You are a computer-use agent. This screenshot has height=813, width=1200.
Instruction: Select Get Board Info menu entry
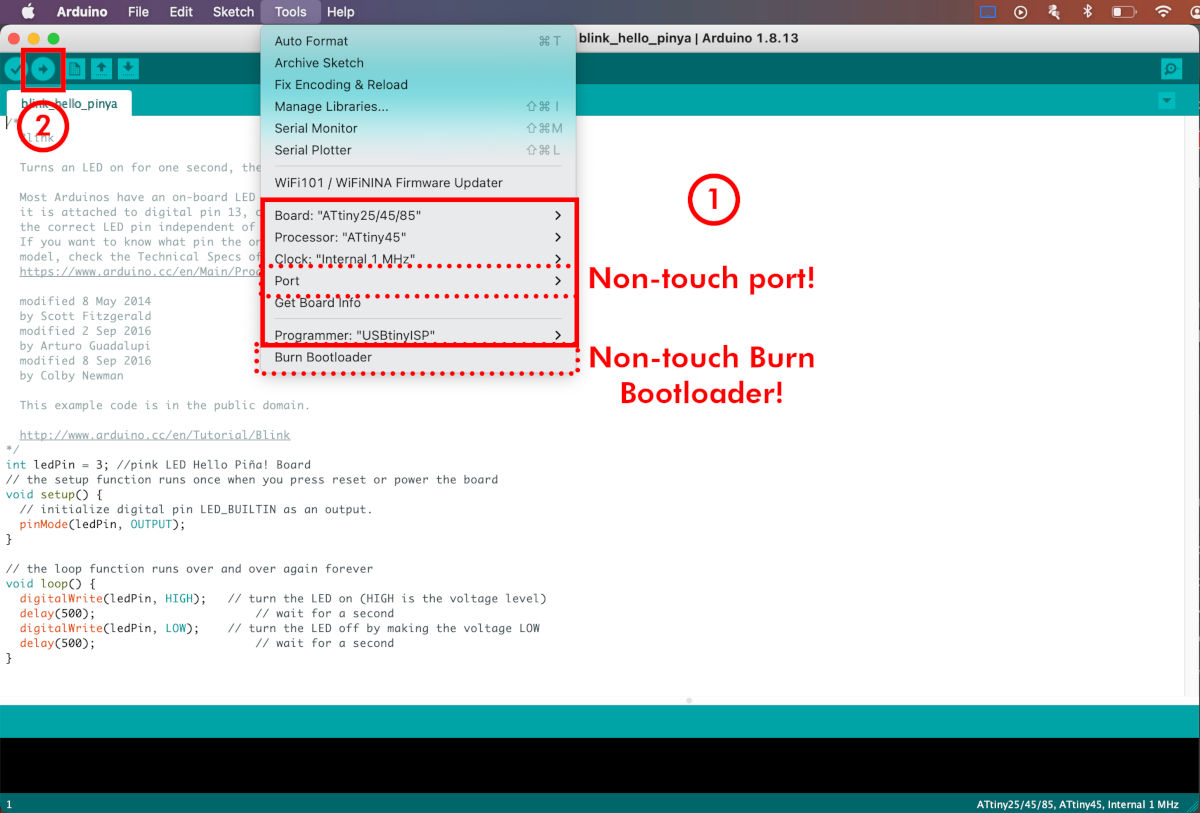pos(418,303)
